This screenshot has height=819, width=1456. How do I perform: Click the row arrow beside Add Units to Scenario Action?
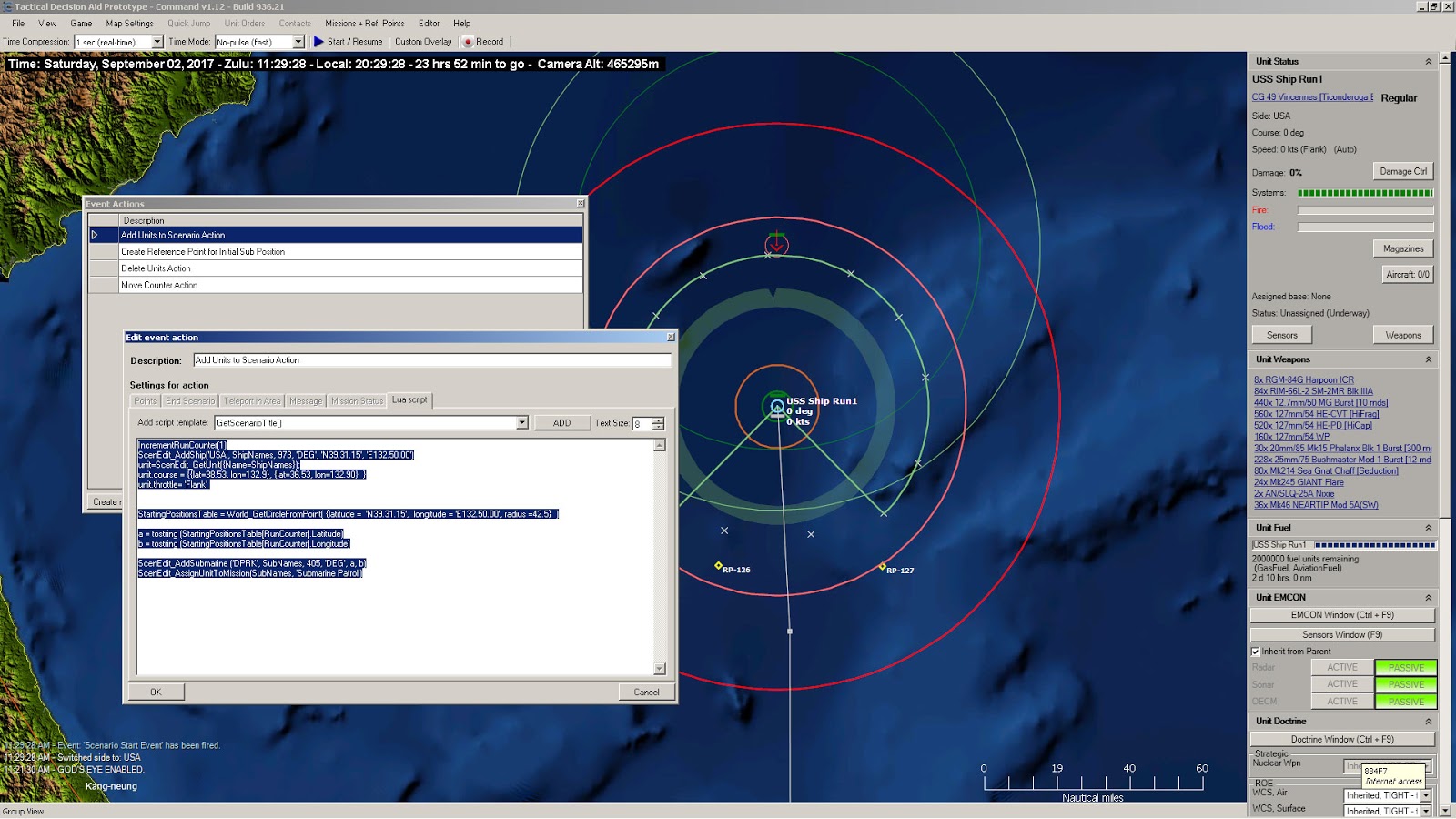pyautogui.click(x=95, y=235)
